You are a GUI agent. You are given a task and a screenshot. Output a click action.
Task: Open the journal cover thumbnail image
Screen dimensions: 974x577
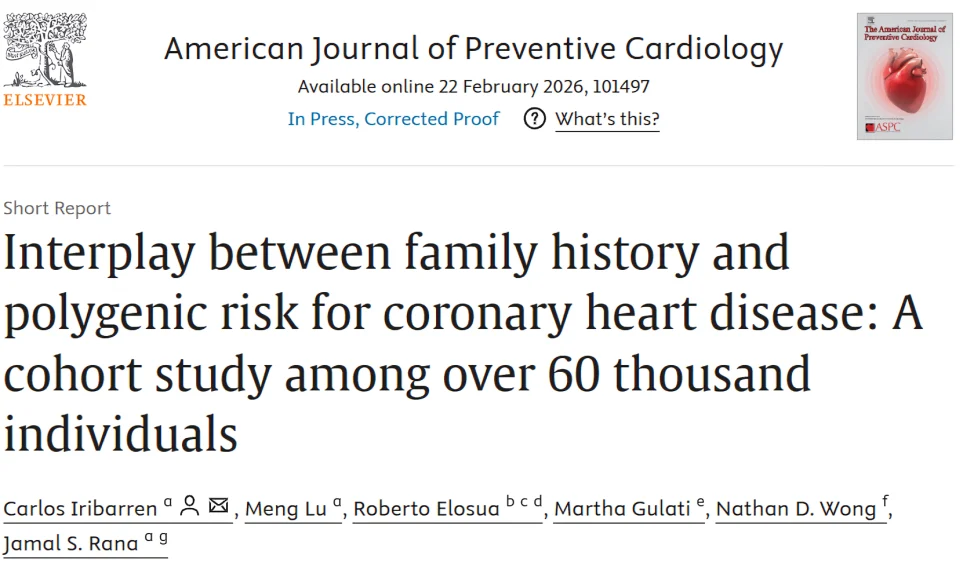[x=903, y=75]
